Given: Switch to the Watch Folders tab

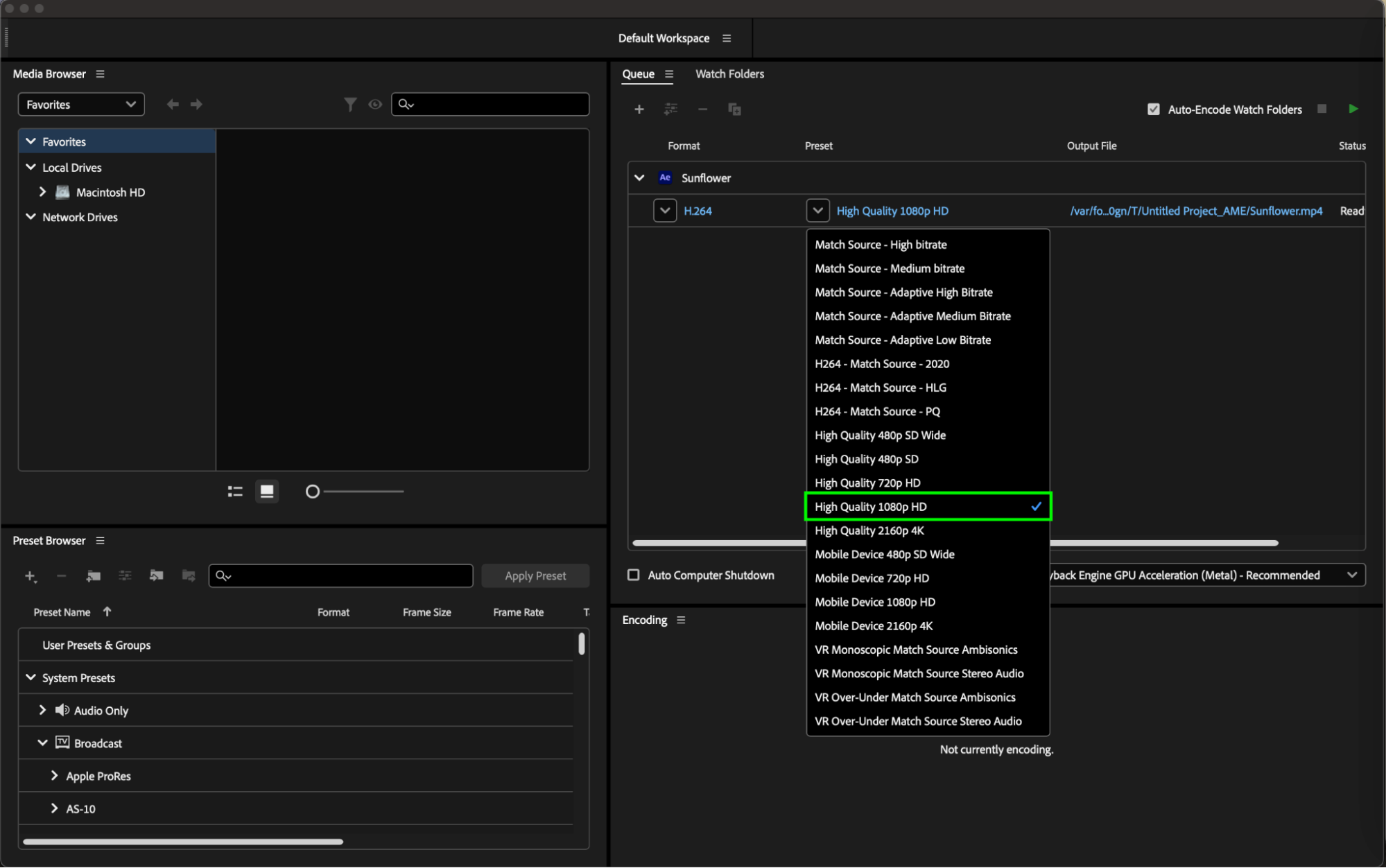Looking at the screenshot, I should pos(729,74).
